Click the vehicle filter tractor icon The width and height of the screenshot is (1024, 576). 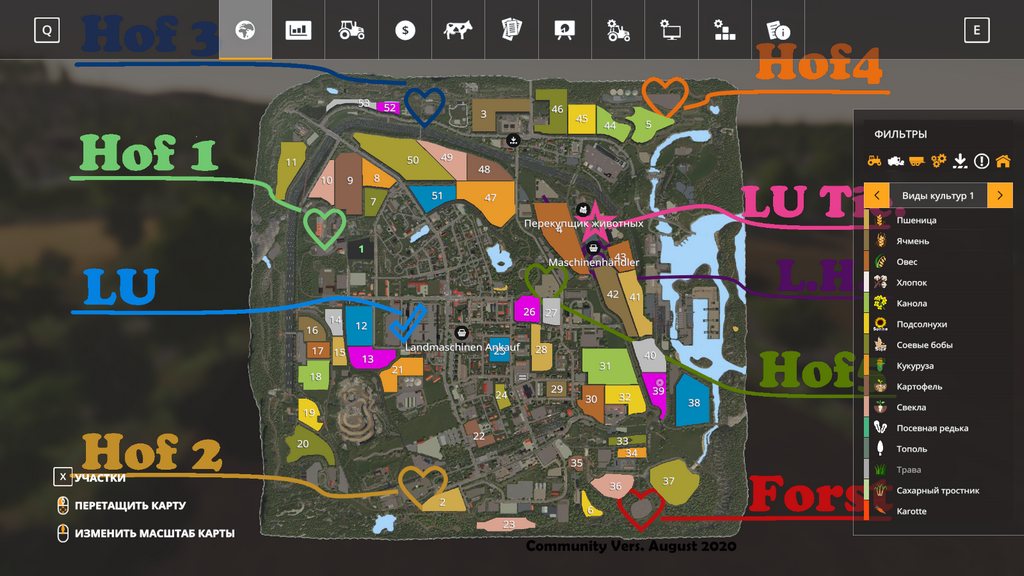coord(873,161)
